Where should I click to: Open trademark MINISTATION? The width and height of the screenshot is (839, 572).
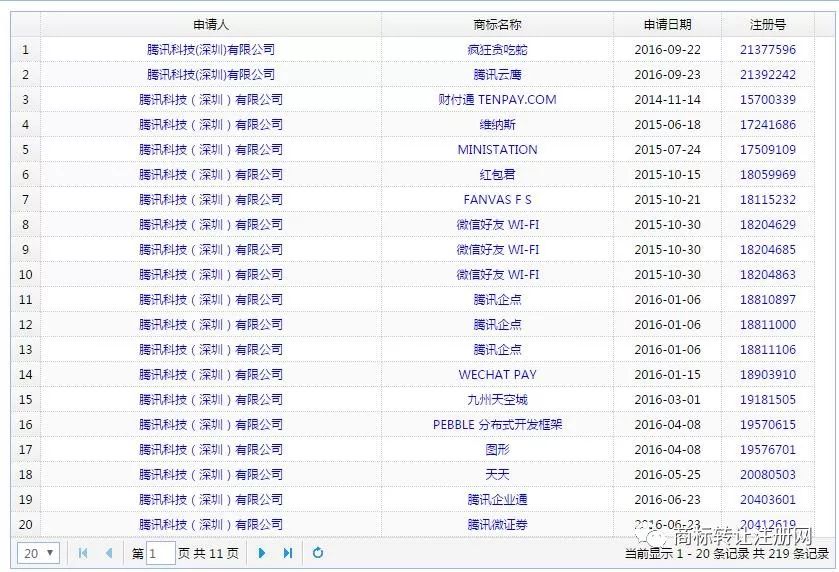[497, 150]
